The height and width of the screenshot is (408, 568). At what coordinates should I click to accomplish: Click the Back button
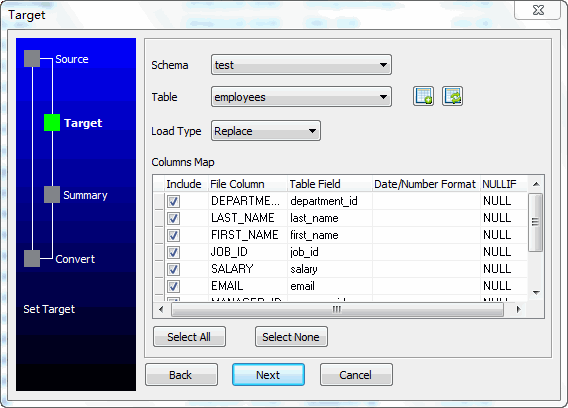pyautogui.click(x=181, y=375)
